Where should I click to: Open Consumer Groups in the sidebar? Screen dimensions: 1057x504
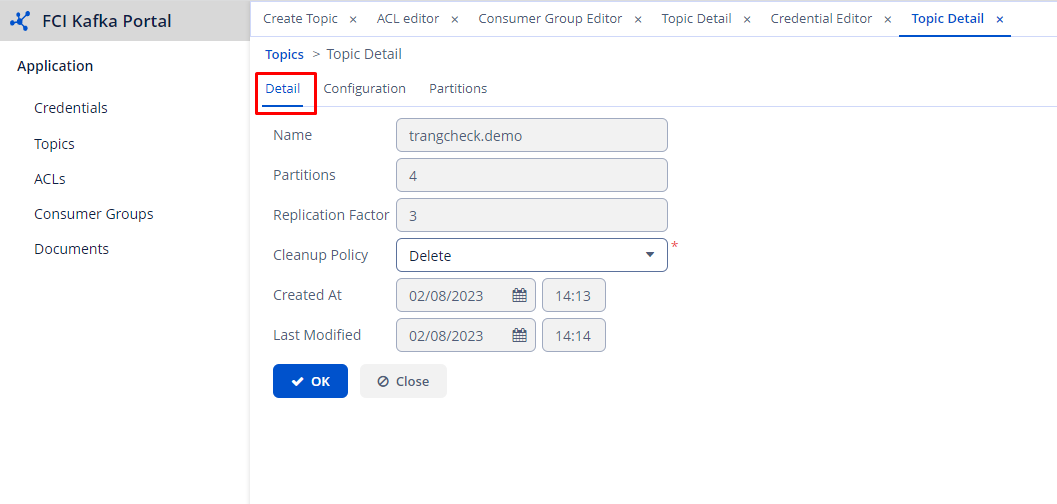coord(94,214)
